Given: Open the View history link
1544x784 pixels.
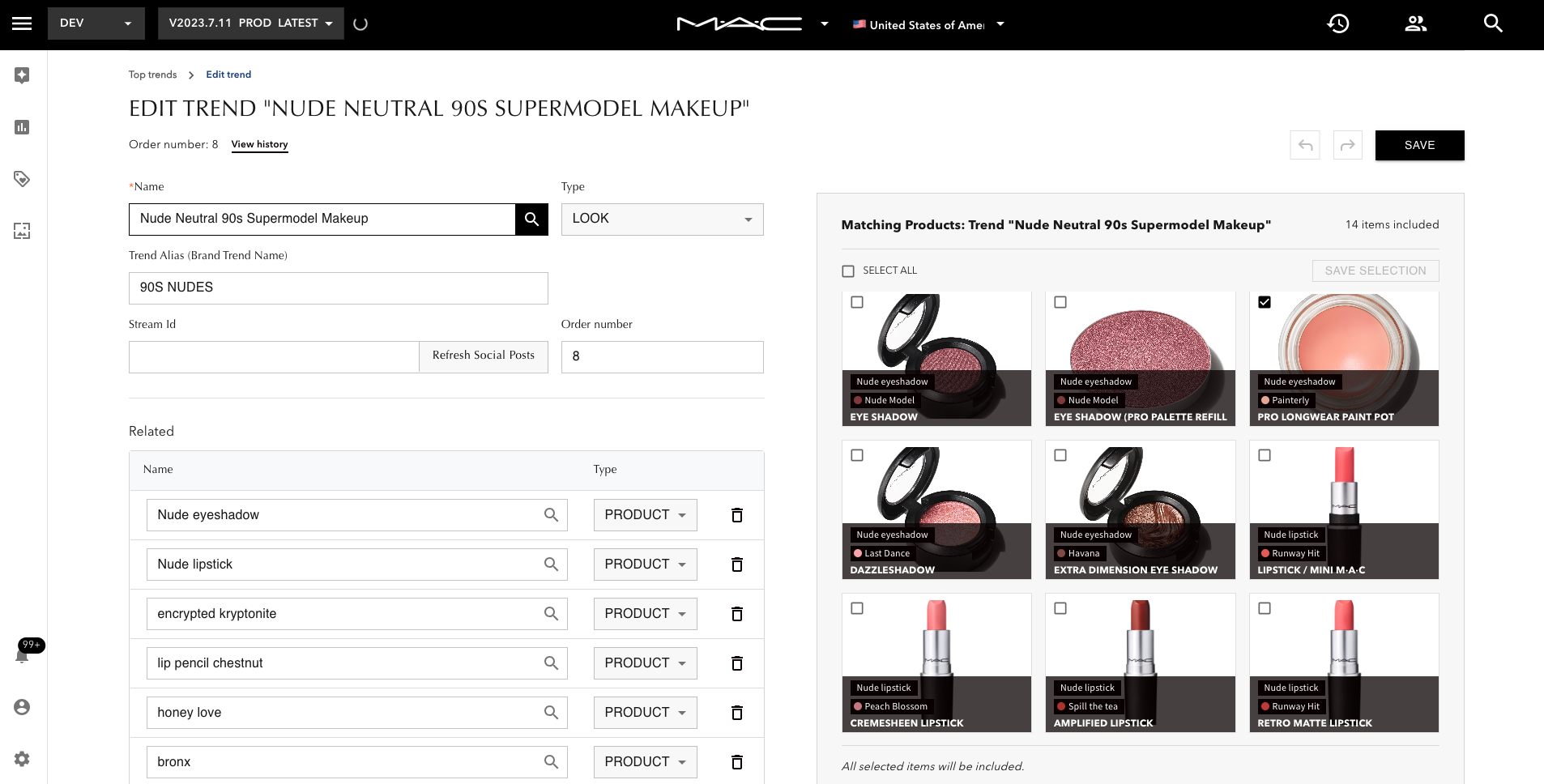Looking at the screenshot, I should (259, 144).
